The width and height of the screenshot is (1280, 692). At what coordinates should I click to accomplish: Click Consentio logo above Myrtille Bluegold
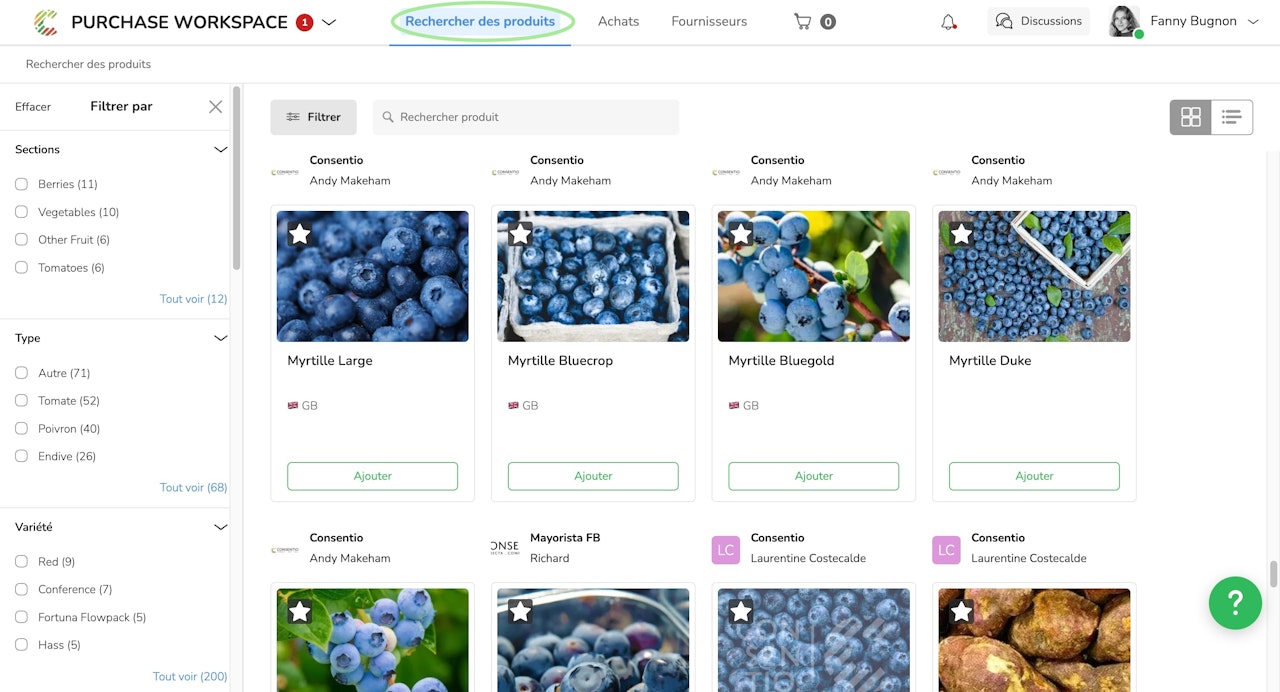point(726,172)
